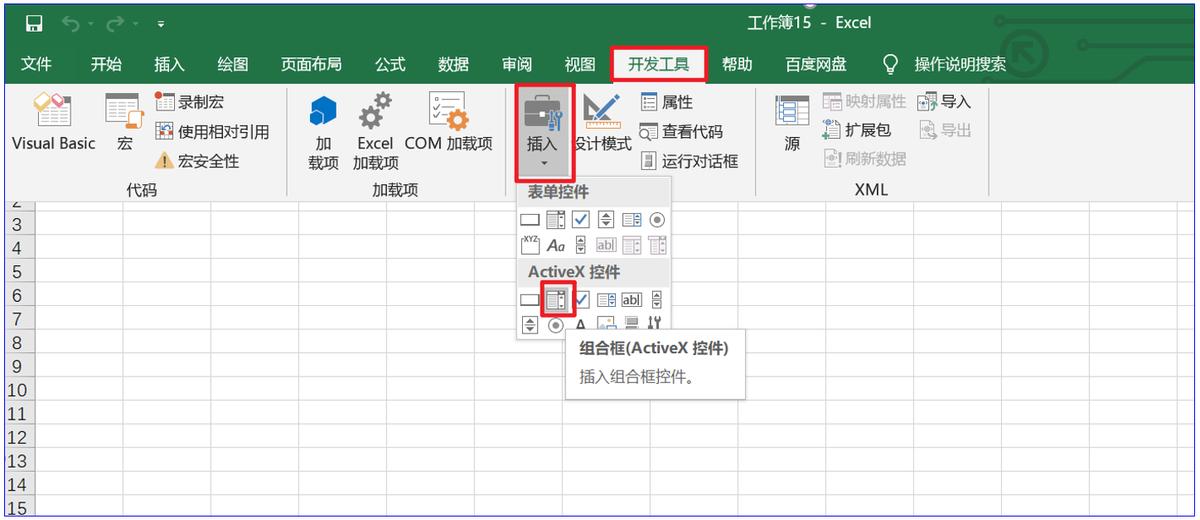
Task: Open the 加载项 add-ins store
Action: click(x=323, y=132)
